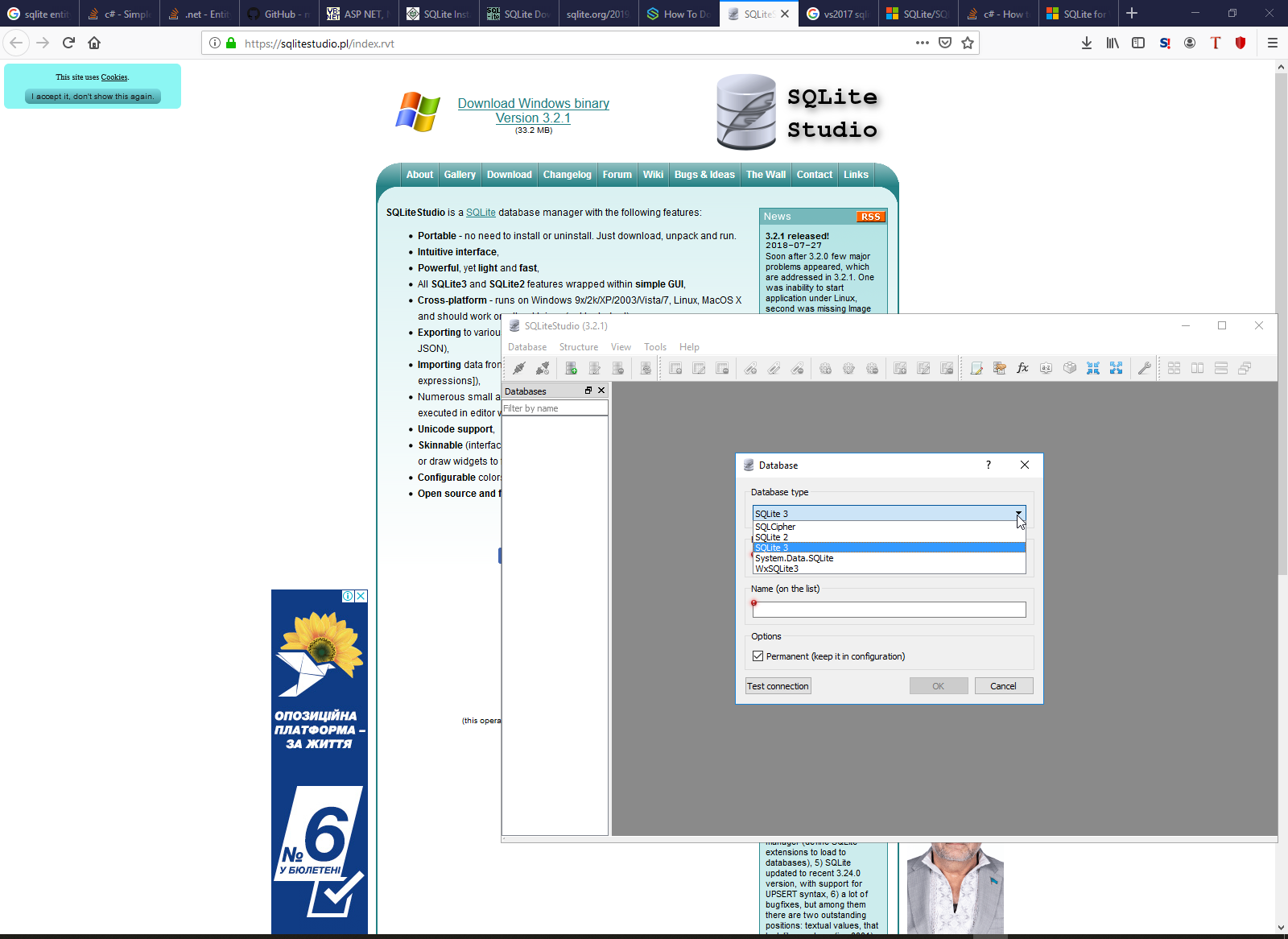Viewport: 1288px width, 939px height.
Task: Open the Tools menu in SQLiteStudio
Action: point(655,347)
